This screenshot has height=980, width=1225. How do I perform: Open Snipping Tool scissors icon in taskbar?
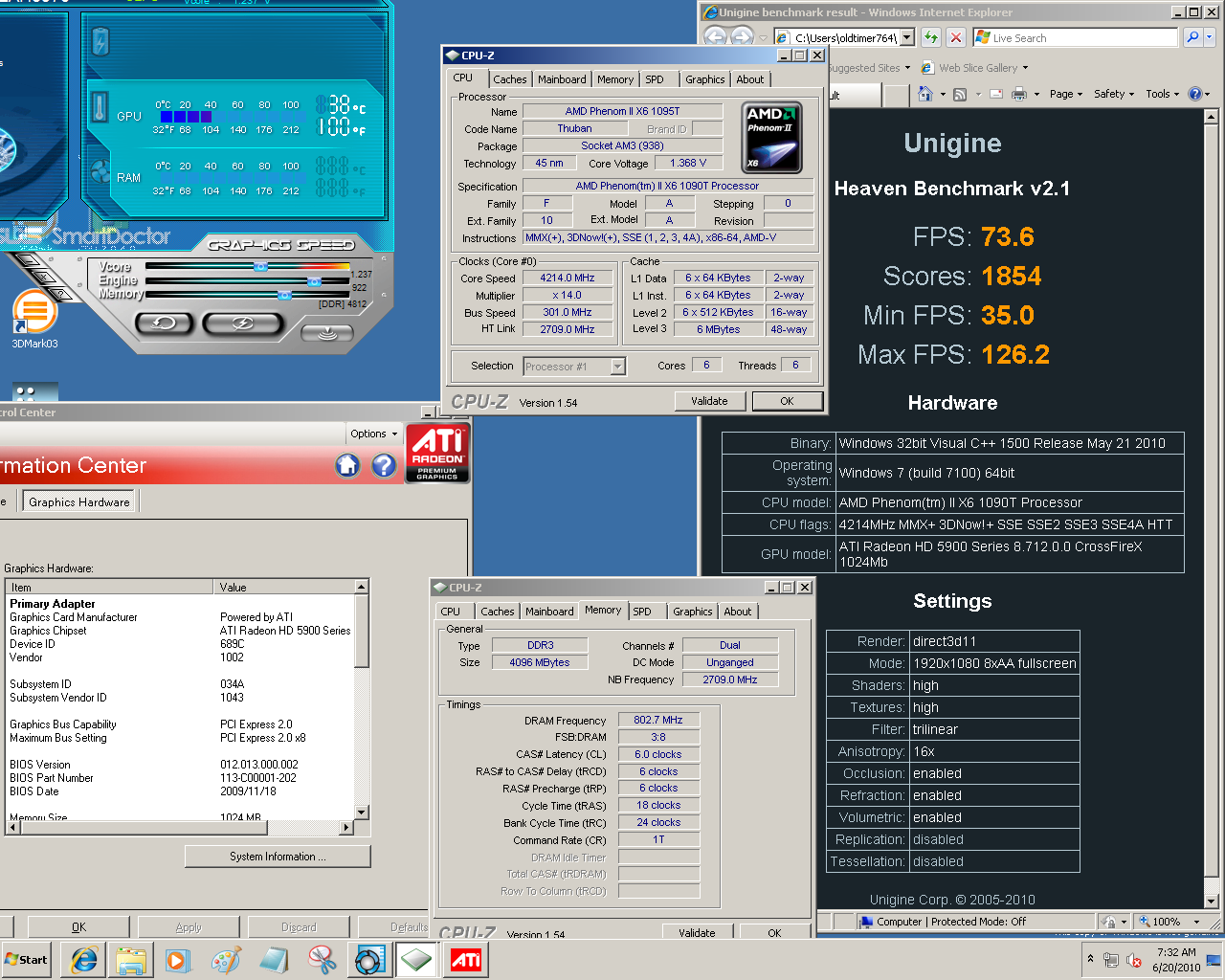(322, 960)
